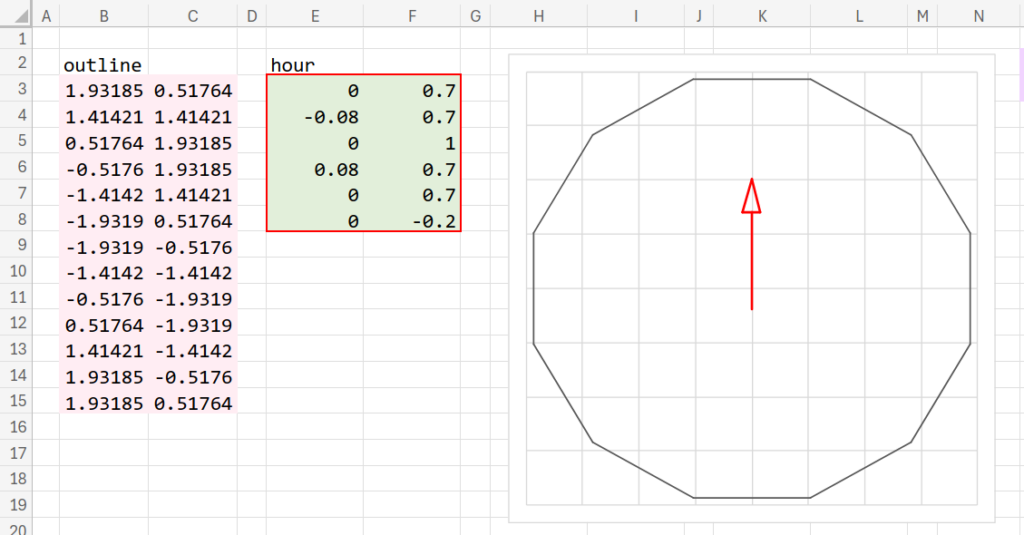Click cell B3 showing 1.93185
This screenshot has width=1024, height=535.
click(104, 91)
